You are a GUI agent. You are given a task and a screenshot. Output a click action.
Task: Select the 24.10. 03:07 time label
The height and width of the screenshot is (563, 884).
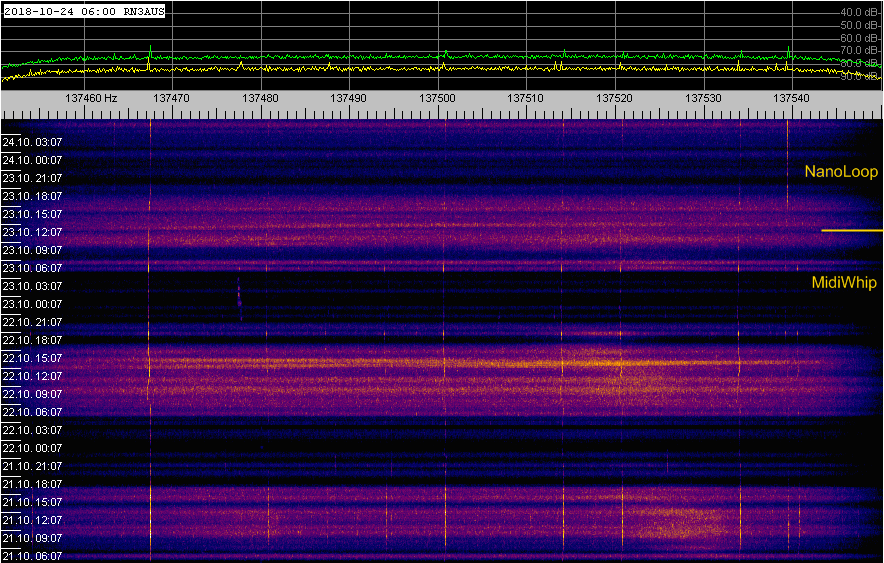coord(32,142)
